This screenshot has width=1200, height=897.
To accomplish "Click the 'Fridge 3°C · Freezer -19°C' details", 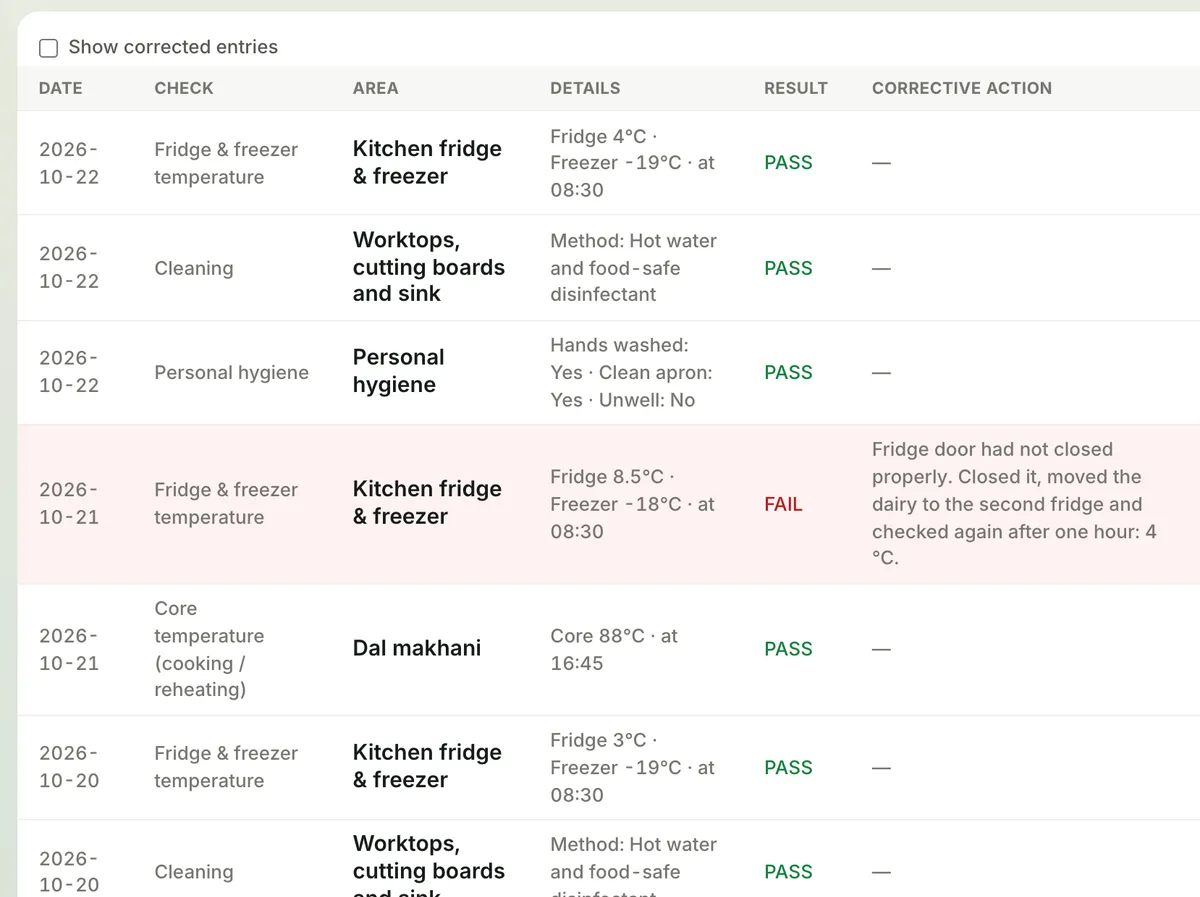I will pos(632,768).
